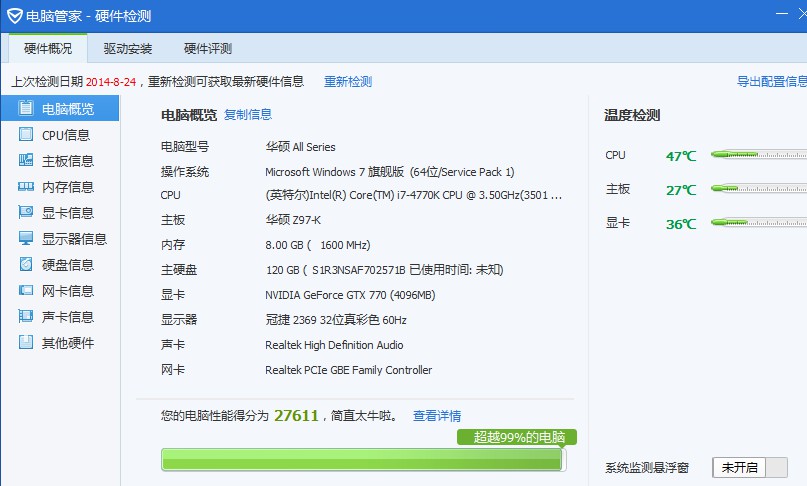
Task: Select the CPU信息 label in sidebar
Action: 66,135
